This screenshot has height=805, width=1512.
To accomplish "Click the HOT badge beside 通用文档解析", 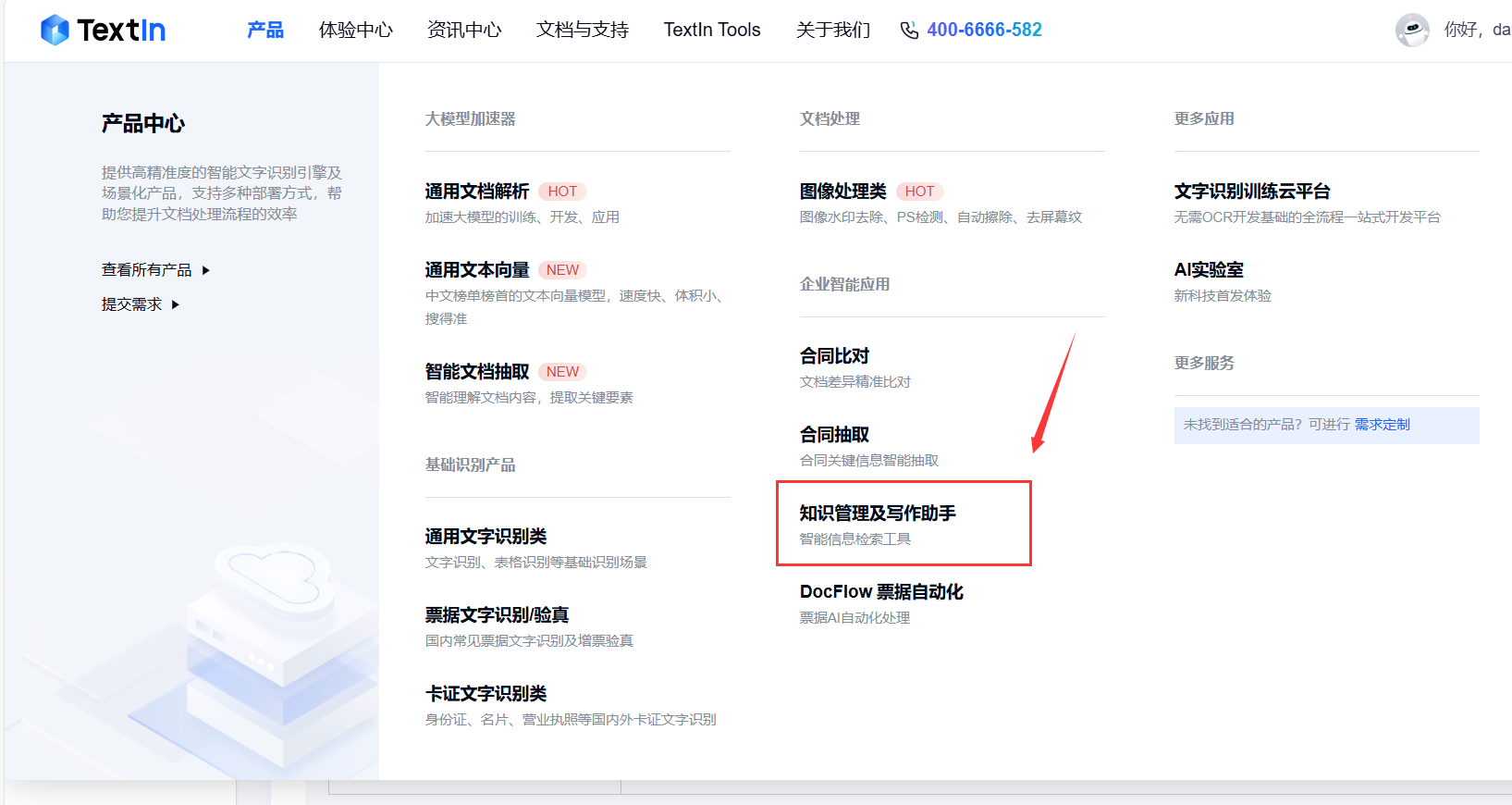I will [x=562, y=192].
